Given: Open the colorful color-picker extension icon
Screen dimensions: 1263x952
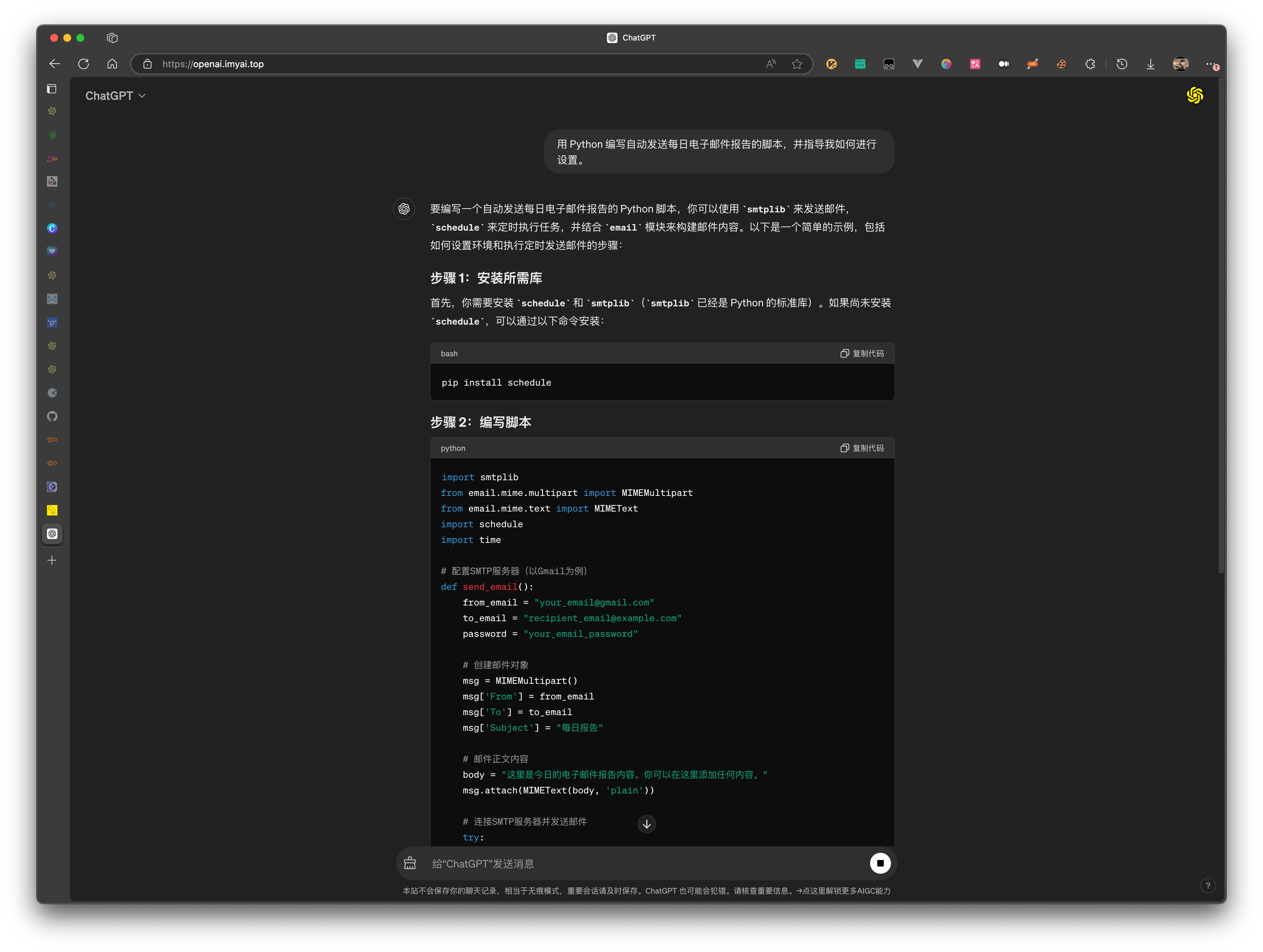Looking at the screenshot, I should pyautogui.click(x=946, y=64).
